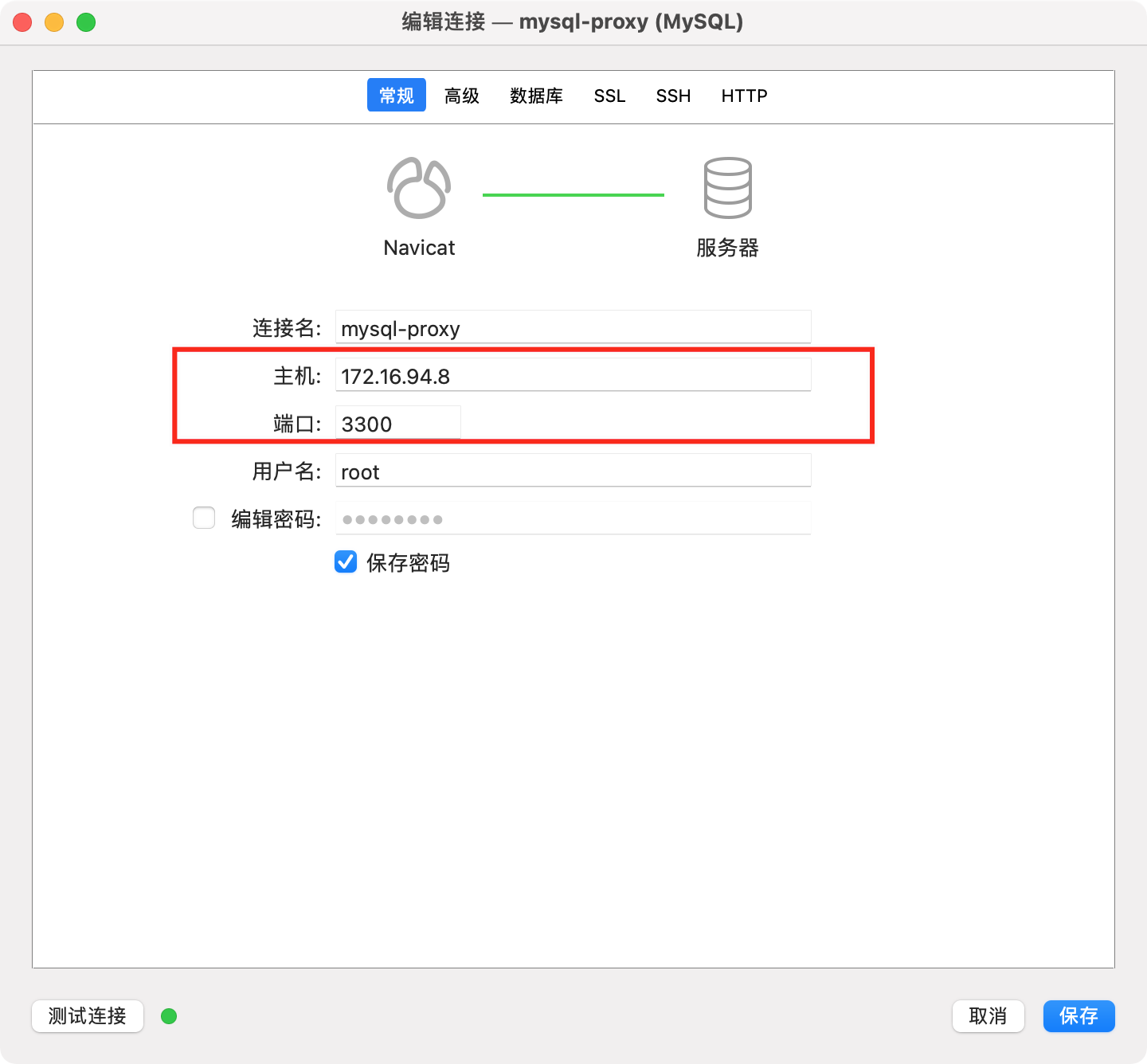Image resolution: width=1147 pixels, height=1064 pixels.
Task: Click the green connection status dot
Action: [169, 1016]
